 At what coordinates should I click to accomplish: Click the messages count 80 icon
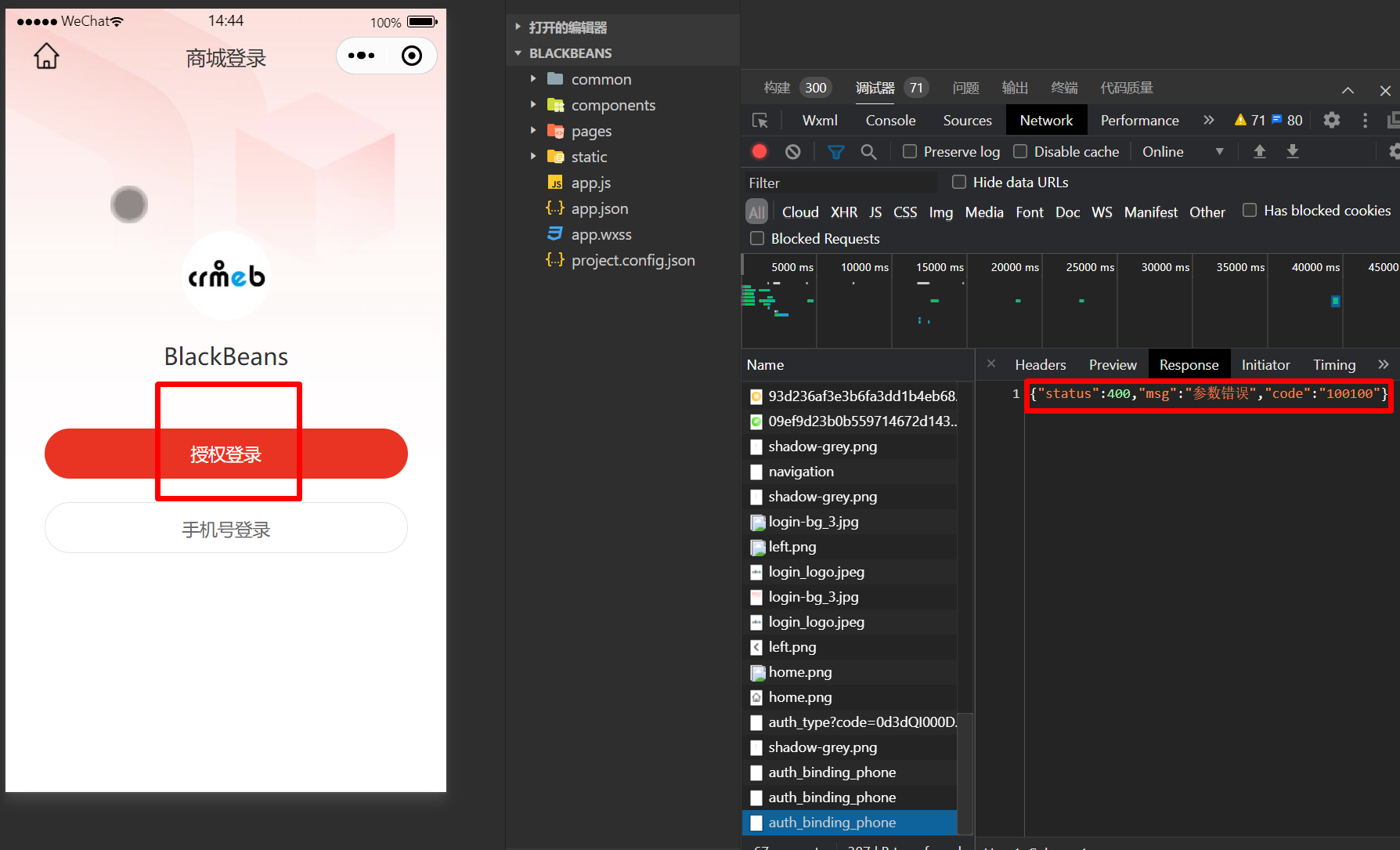point(1287,120)
